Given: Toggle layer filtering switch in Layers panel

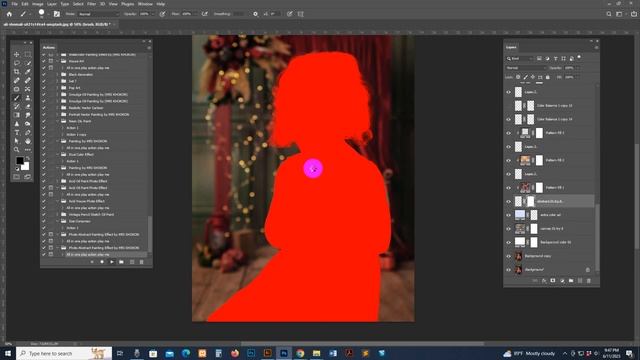Looking at the screenshot, I should click(x=579, y=58).
